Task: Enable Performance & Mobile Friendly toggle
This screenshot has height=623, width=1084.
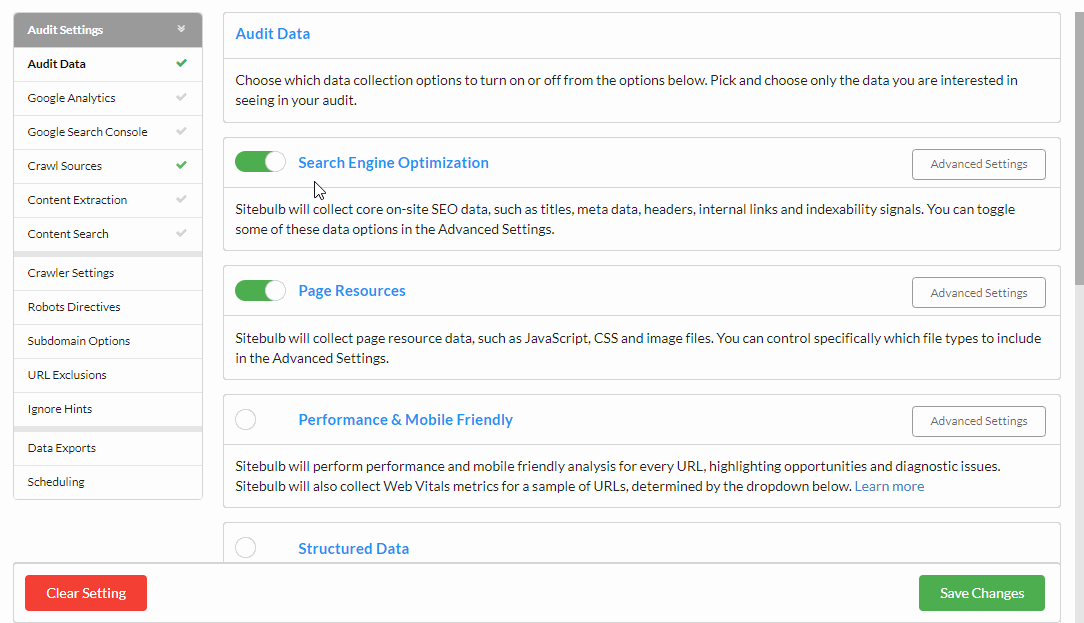Action: [245, 419]
